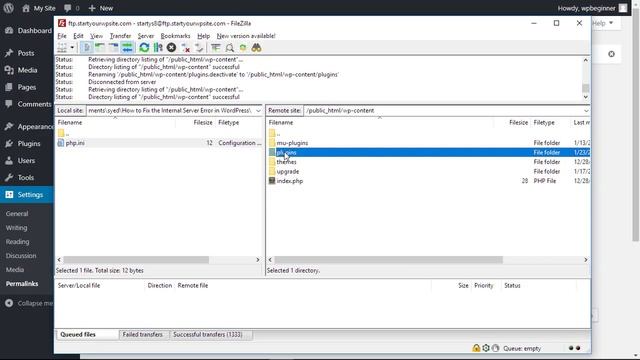Open the View menu
This screenshot has height=360, width=640.
[x=96, y=36]
